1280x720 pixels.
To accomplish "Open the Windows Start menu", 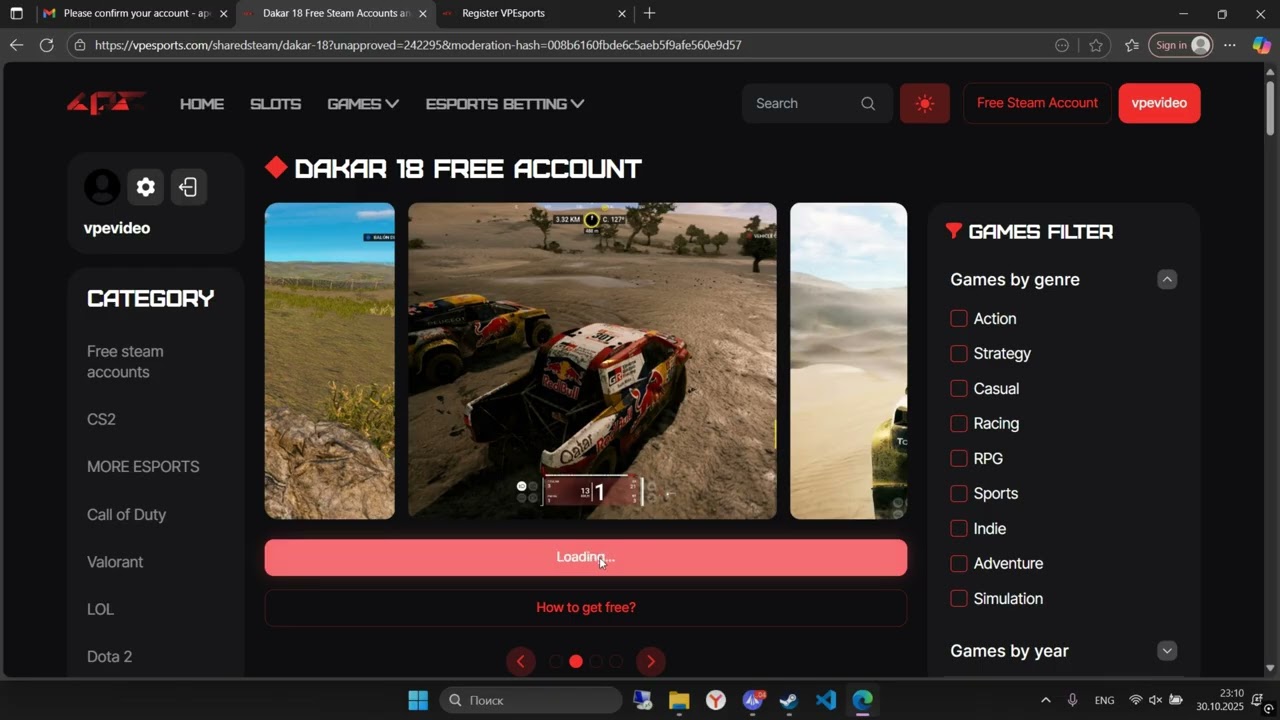I will tap(418, 700).
